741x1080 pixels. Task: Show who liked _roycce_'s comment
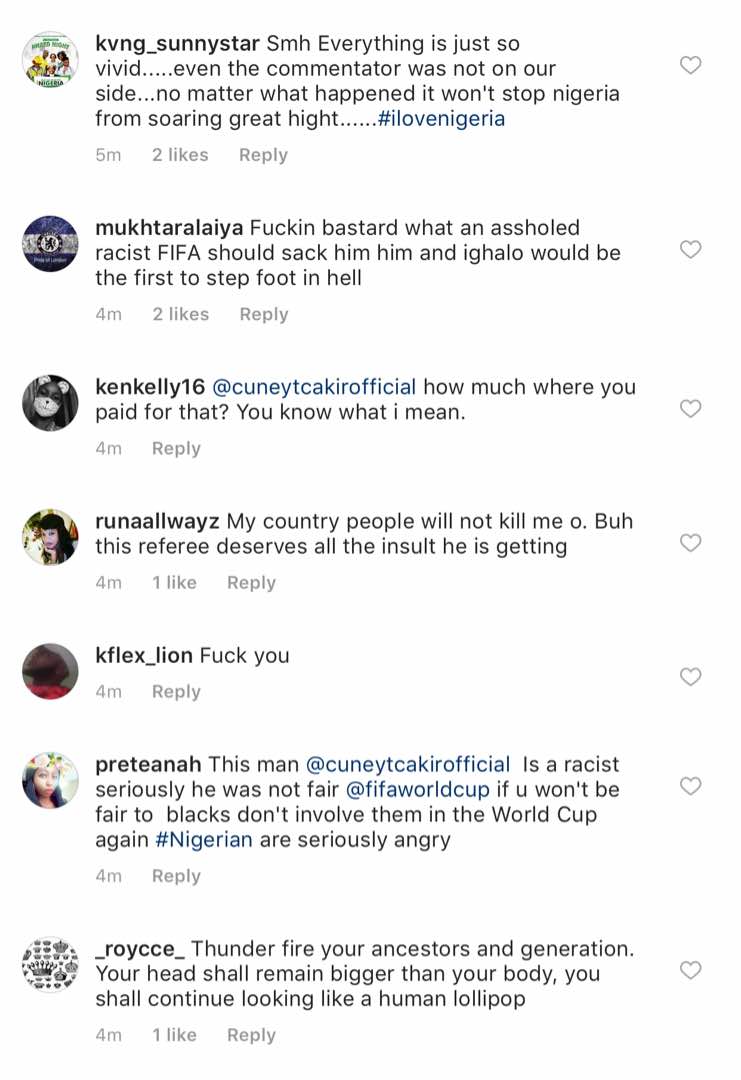tap(174, 1035)
